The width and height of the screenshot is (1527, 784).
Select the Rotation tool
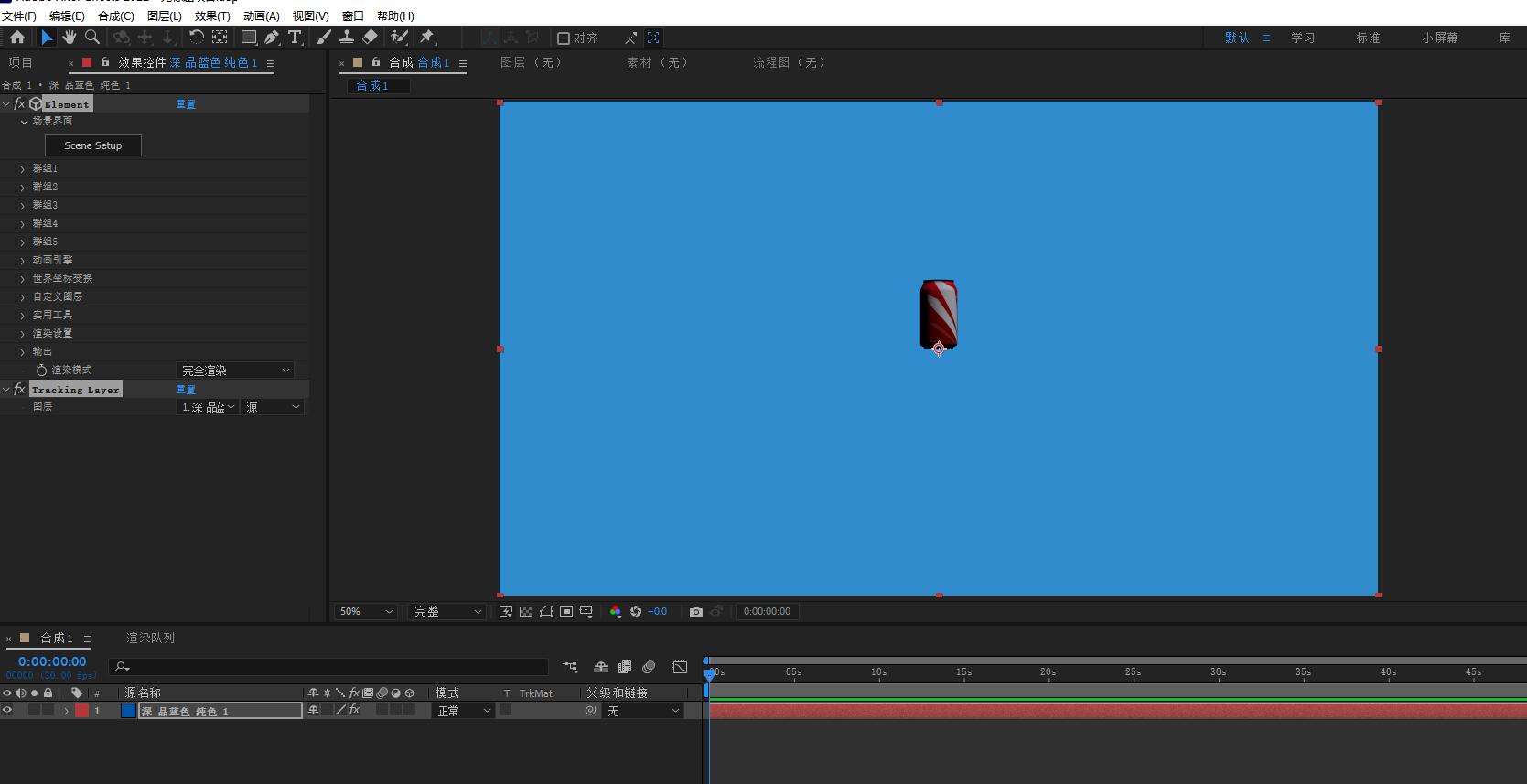196,38
